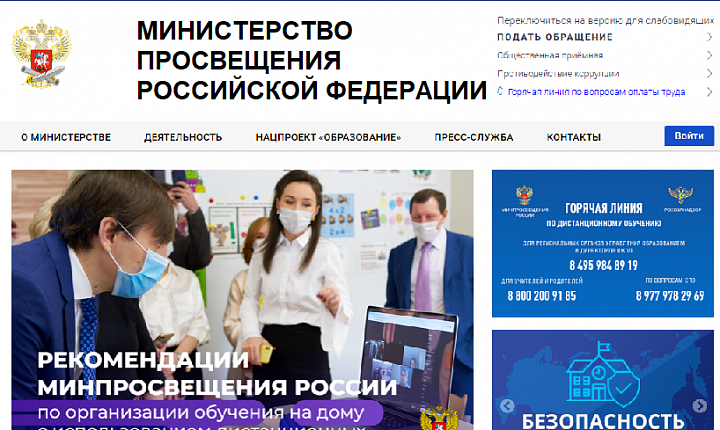Click the phone icon before Горячая линия link
The height and width of the screenshot is (430, 720).
(x=501, y=92)
